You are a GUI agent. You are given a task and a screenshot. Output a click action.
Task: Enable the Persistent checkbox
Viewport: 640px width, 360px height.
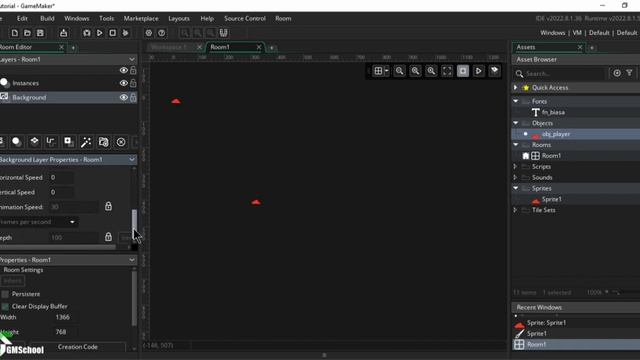[x=5, y=294]
